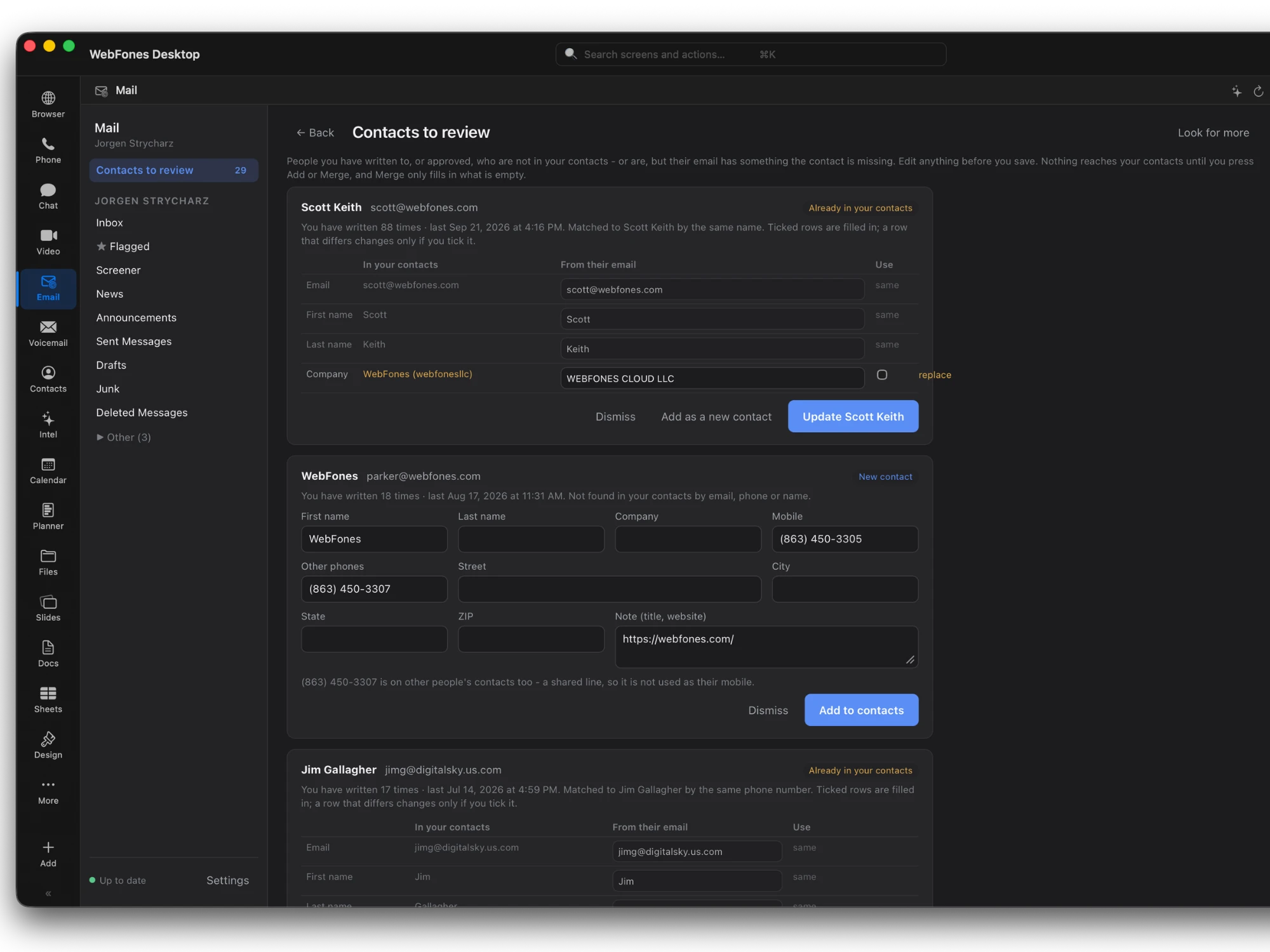1270x952 pixels.
Task: Expand the Other (3) folder group
Action: coord(123,437)
